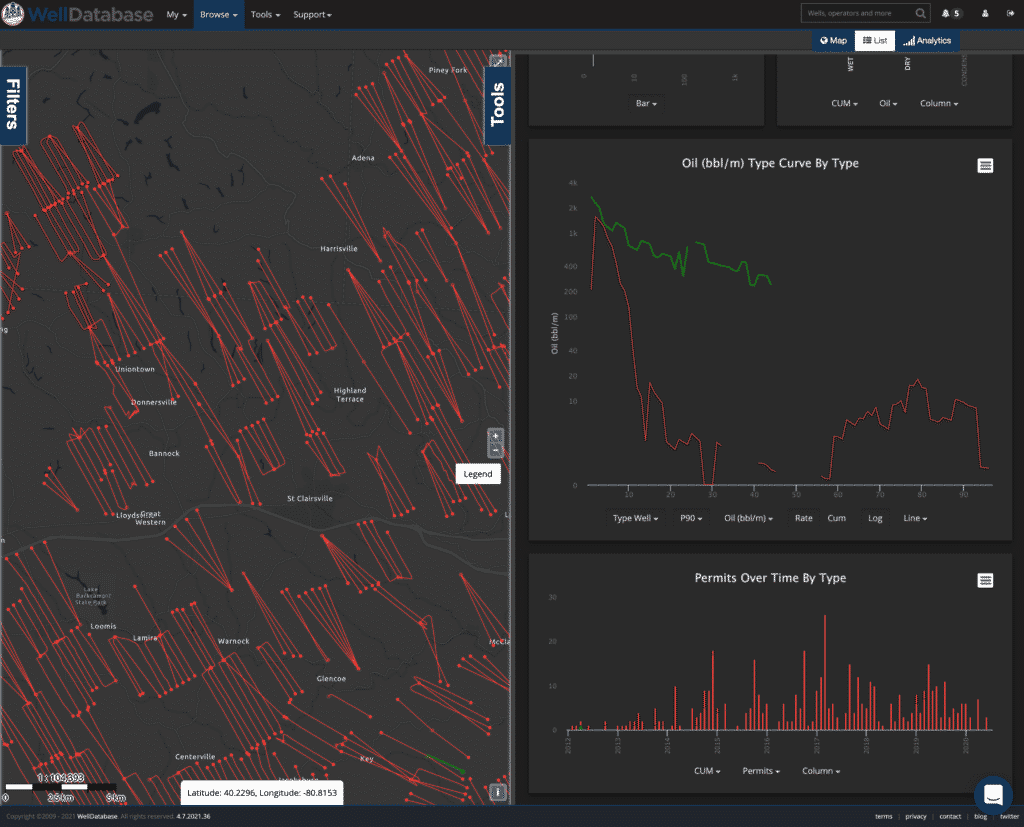
Task: Click the Bannock map label
Action: (164, 453)
